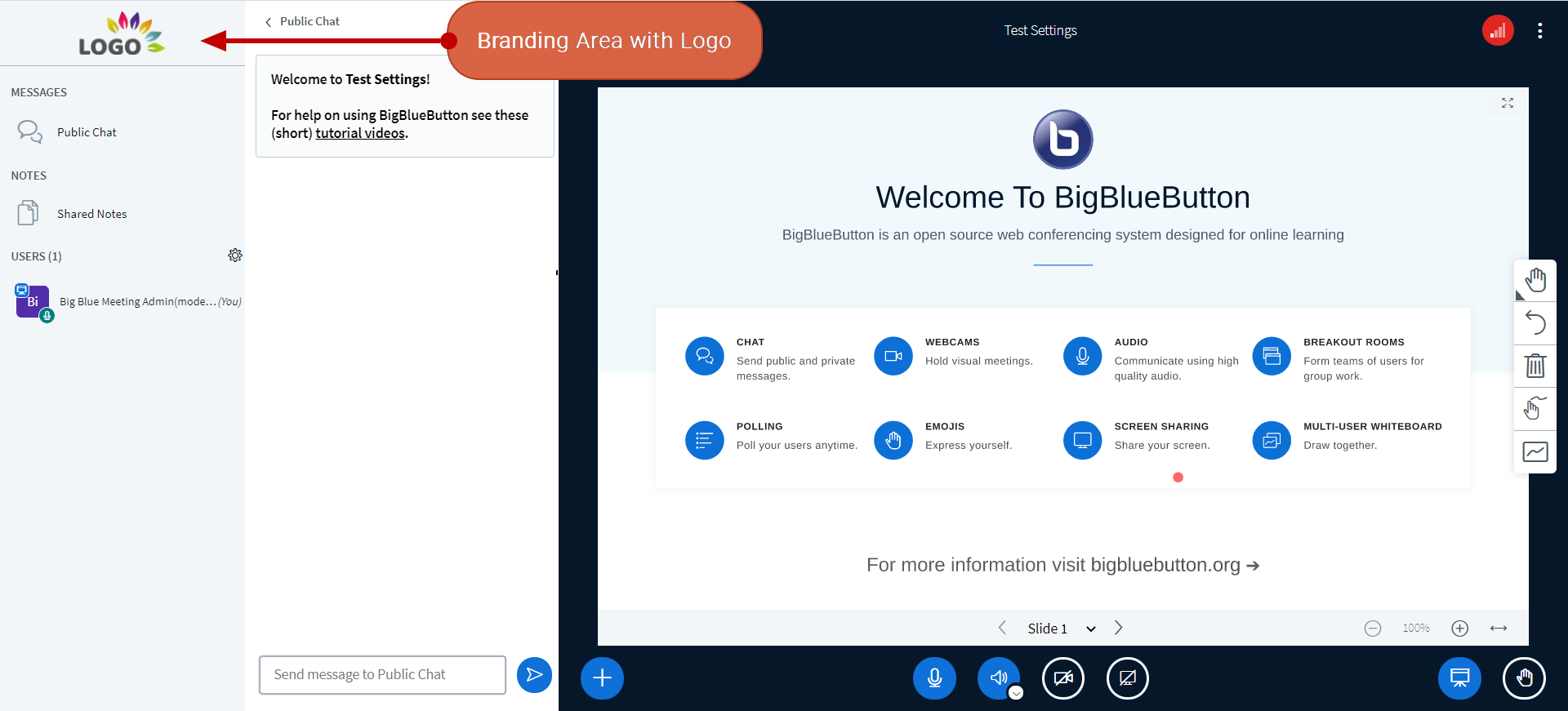Open the tutorial videos link
This screenshot has height=711, width=1568.
pyautogui.click(x=360, y=133)
